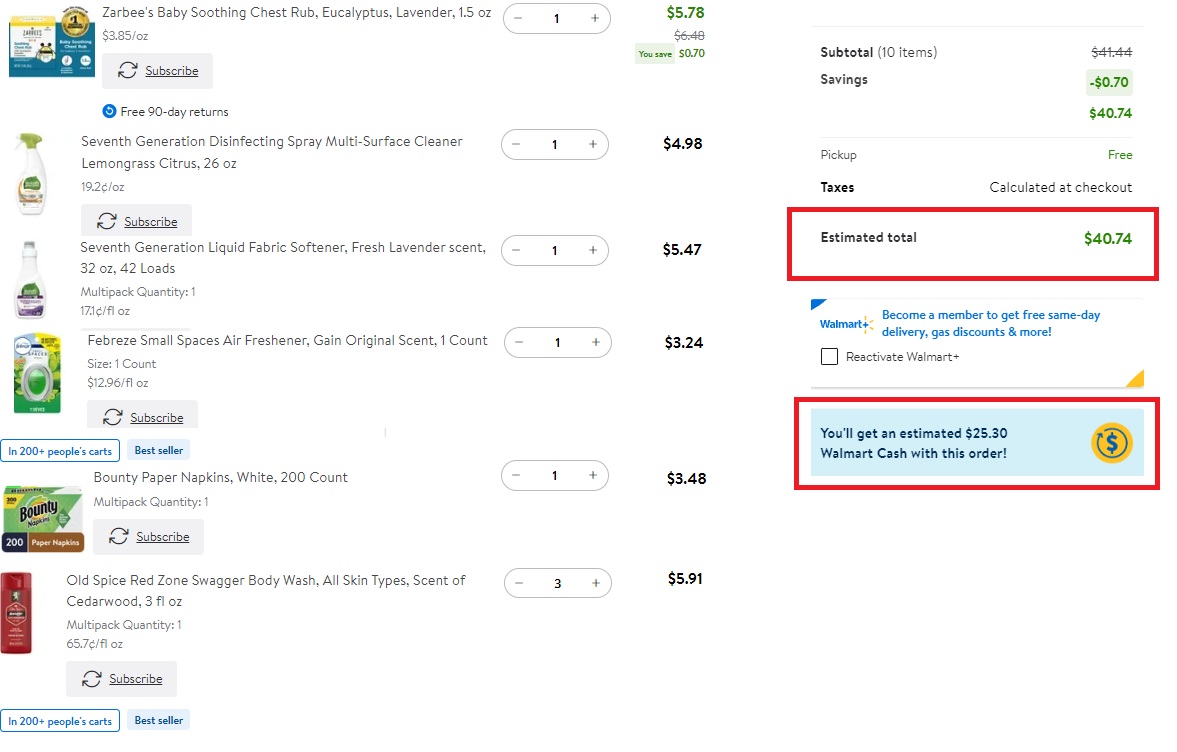
Task: Click the Seventh Generation spray bottle thumbnail
Action: pos(31,174)
